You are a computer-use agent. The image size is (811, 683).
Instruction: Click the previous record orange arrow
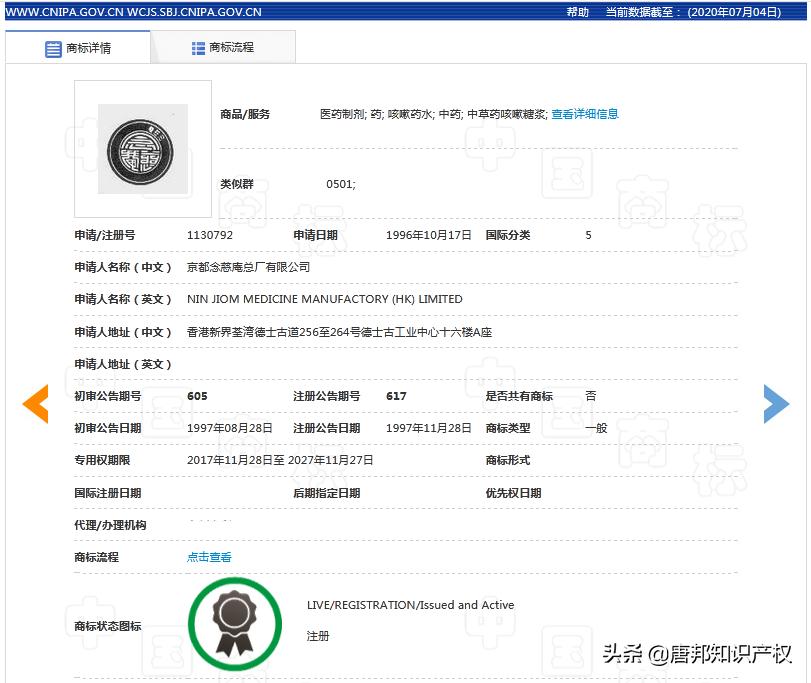pyautogui.click(x=35, y=403)
